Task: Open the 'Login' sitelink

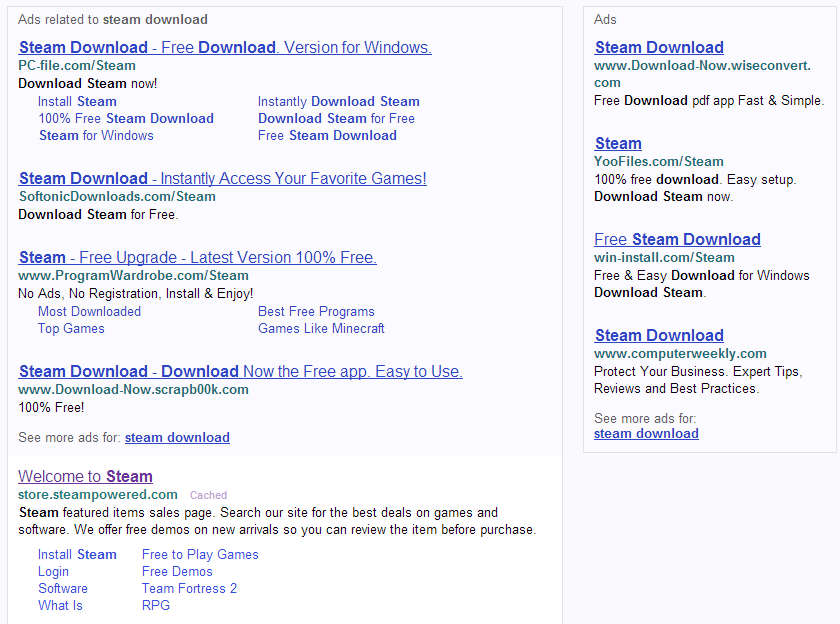Action: tap(53, 572)
